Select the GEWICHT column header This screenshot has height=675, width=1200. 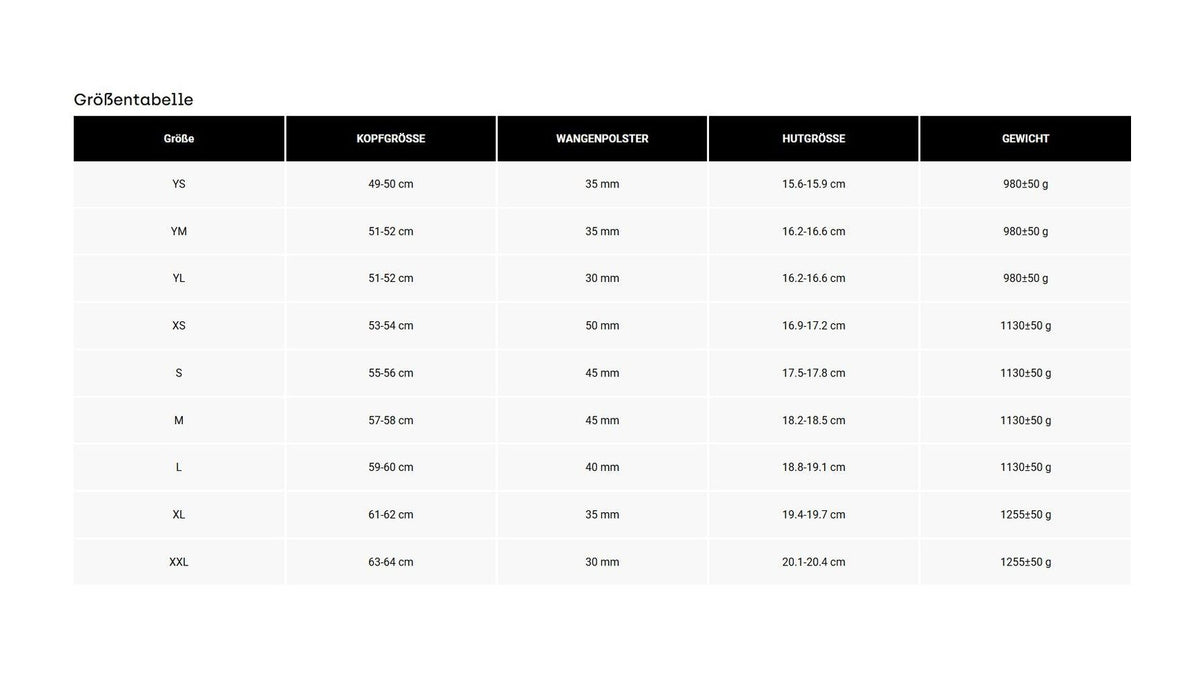click(x=1026, y=139)
